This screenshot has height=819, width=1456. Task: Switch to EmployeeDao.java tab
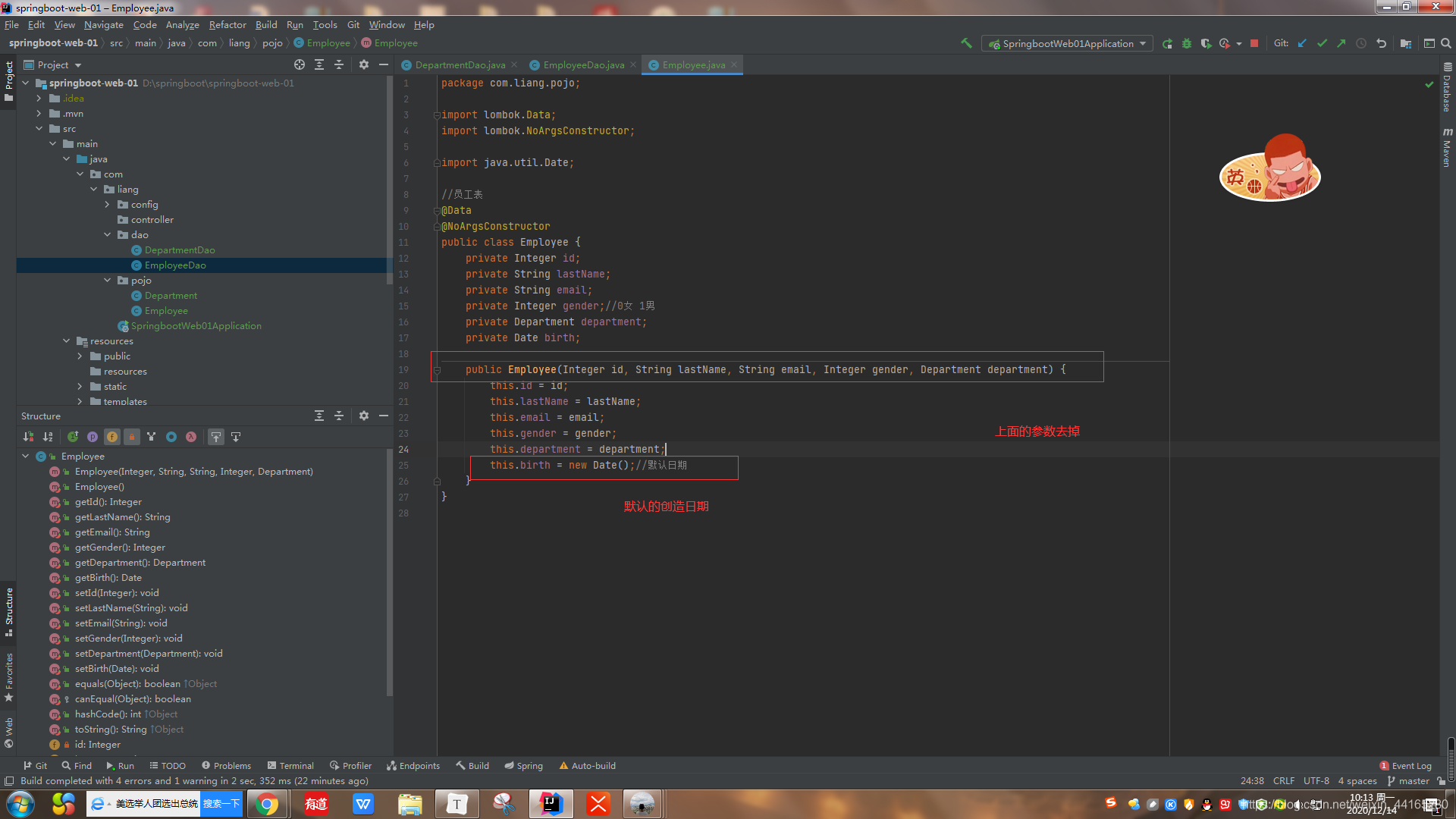[583, 64]
